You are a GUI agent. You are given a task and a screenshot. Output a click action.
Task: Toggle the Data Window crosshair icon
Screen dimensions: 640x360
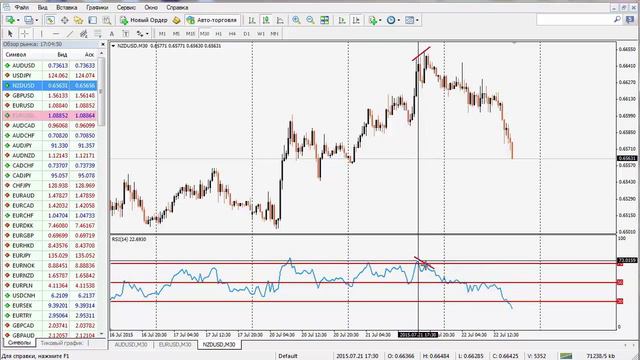tap(64, 20)
